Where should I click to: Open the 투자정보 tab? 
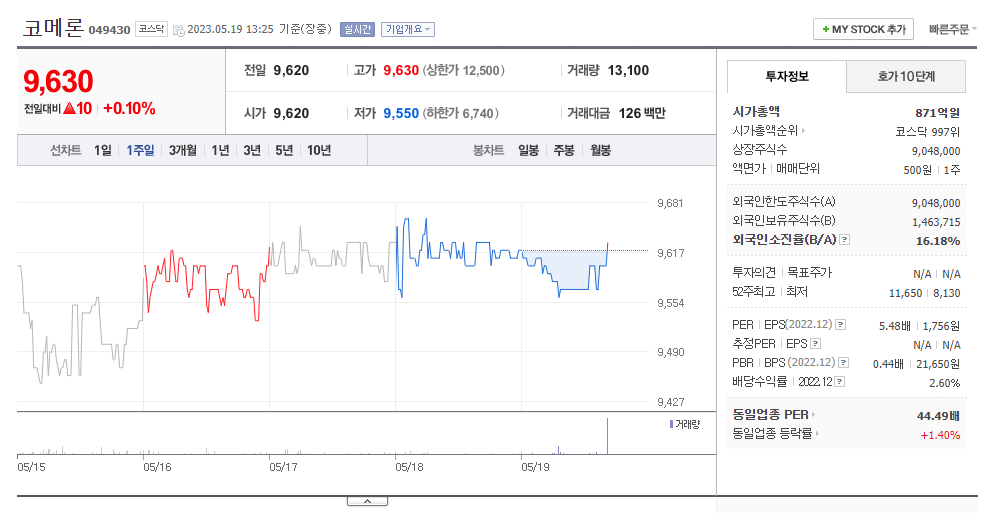point(787,77)
